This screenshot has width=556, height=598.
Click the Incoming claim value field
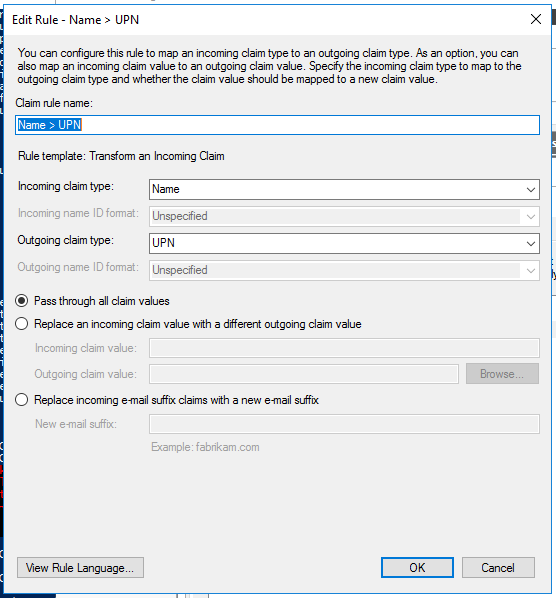click(x=344, y=348)
